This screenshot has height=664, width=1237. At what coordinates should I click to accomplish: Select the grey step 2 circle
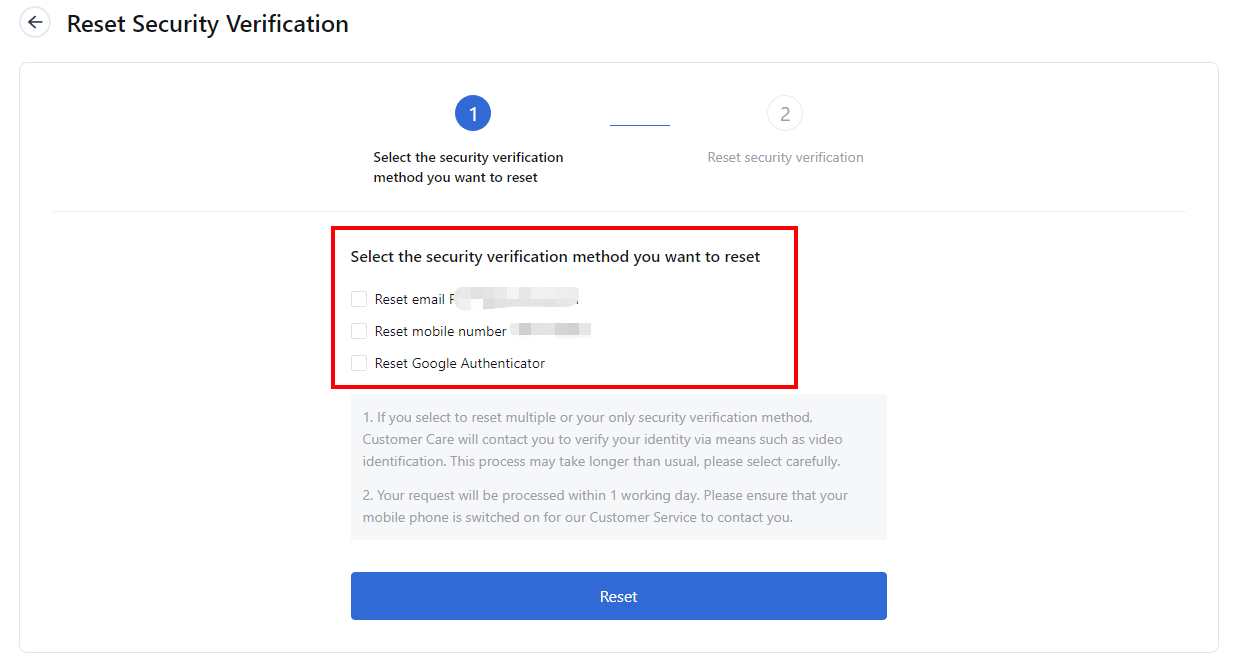[785, 114]
